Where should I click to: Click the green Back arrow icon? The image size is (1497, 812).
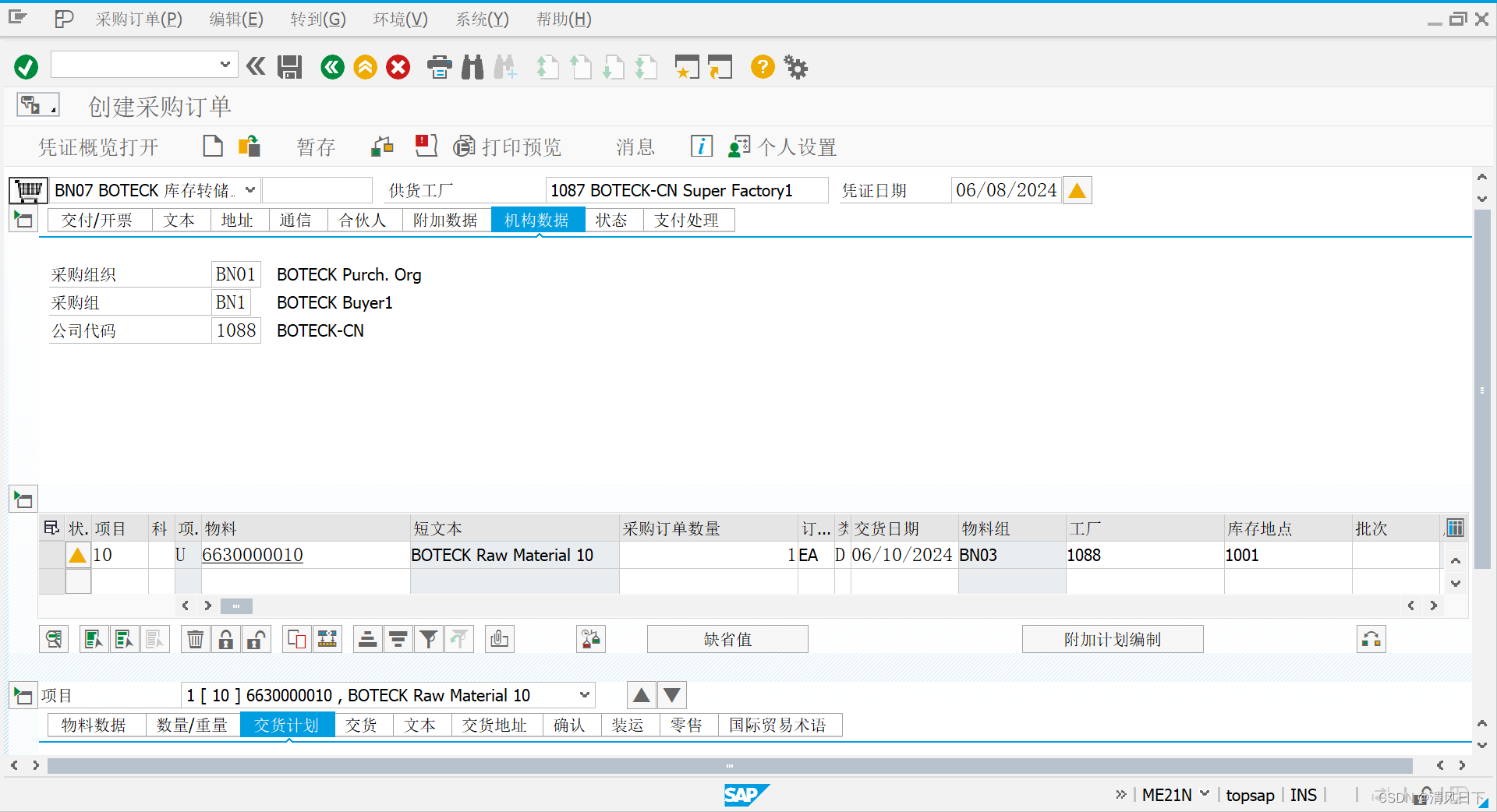click(x=332, y=67)
